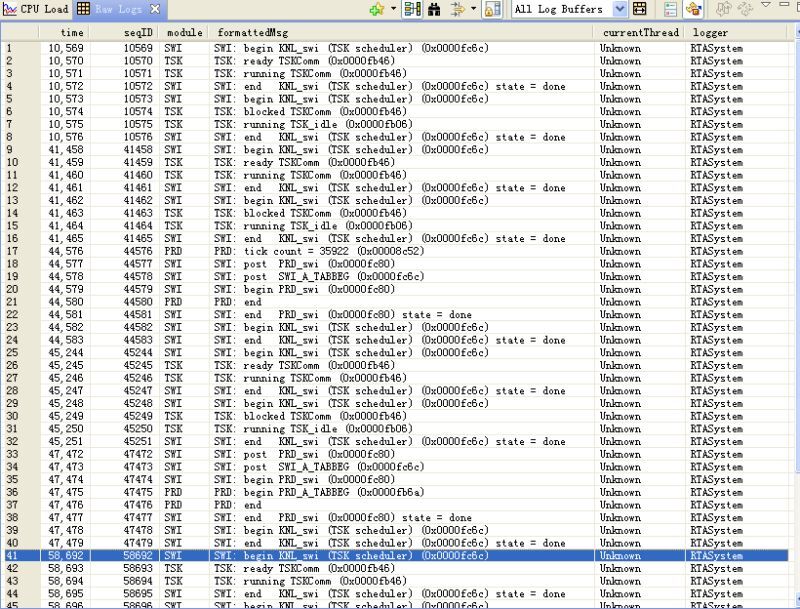
Task: Select 'SWI: post PRD_swi' in row 18
Action: coord(304,264)
